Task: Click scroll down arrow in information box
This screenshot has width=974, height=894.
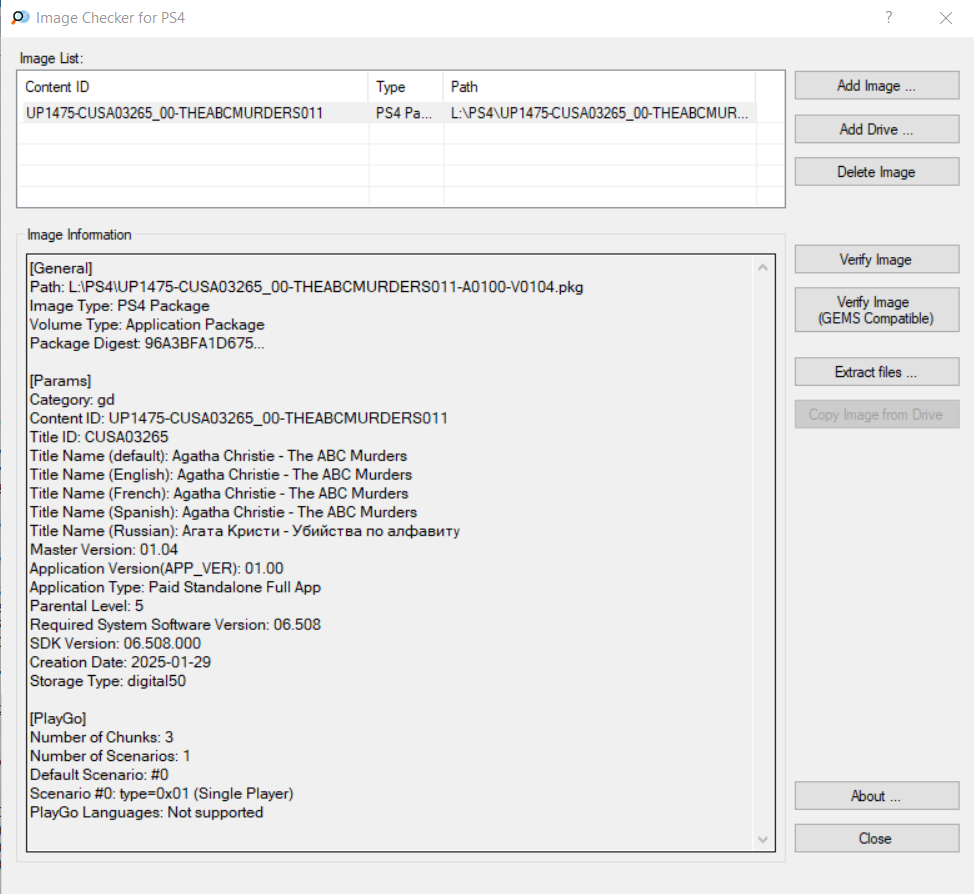Action: [763, 840]
